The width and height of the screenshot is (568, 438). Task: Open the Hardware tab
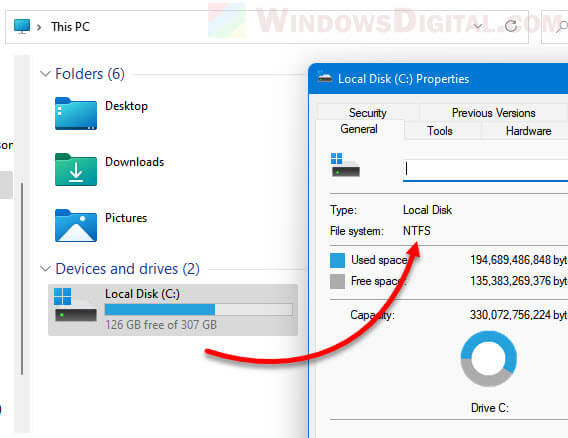point(529,131)
